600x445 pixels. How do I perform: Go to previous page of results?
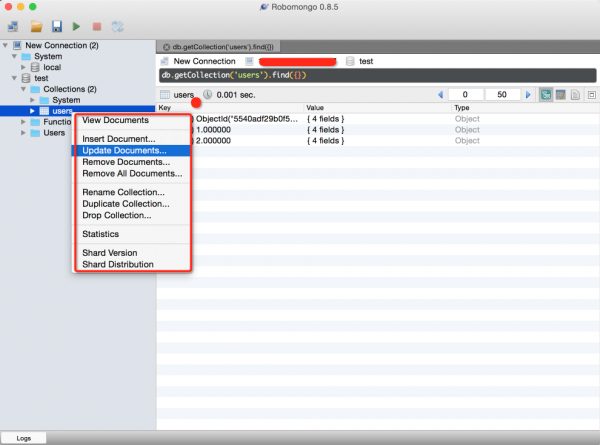click(x=440, y=95)
